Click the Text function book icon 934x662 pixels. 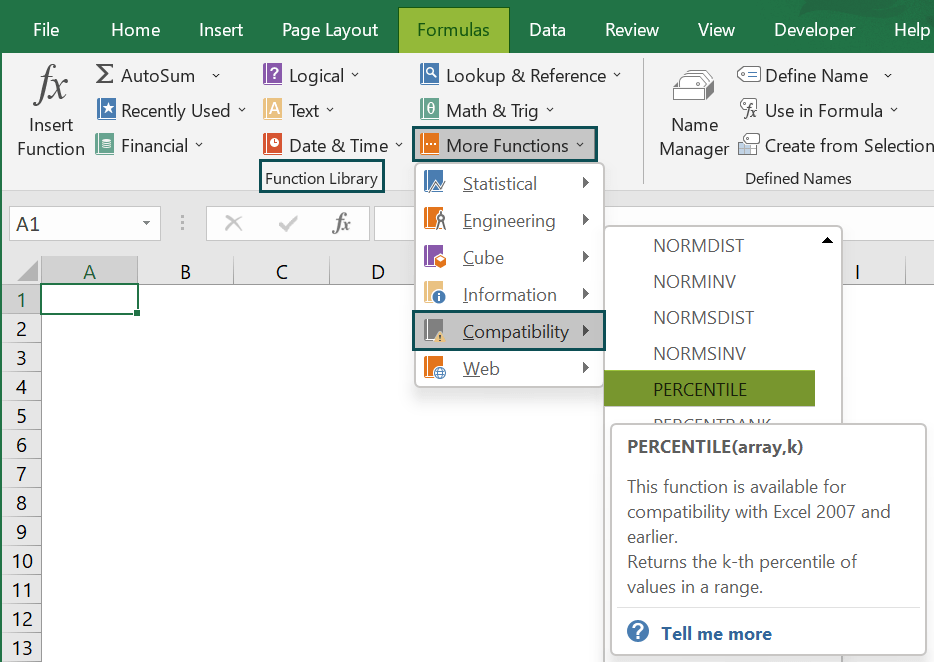coord(272,110)
